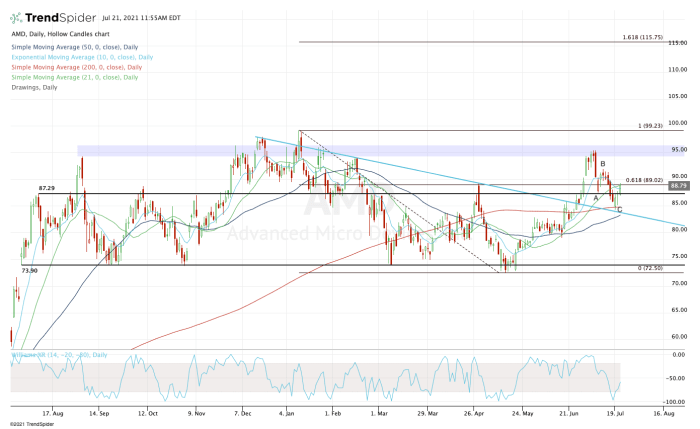Viewport: 700px width, 429px height.
Task: Select the Jul 21, 2021 11:55AM EDT timestamp
Action: [x=141, y=18]
